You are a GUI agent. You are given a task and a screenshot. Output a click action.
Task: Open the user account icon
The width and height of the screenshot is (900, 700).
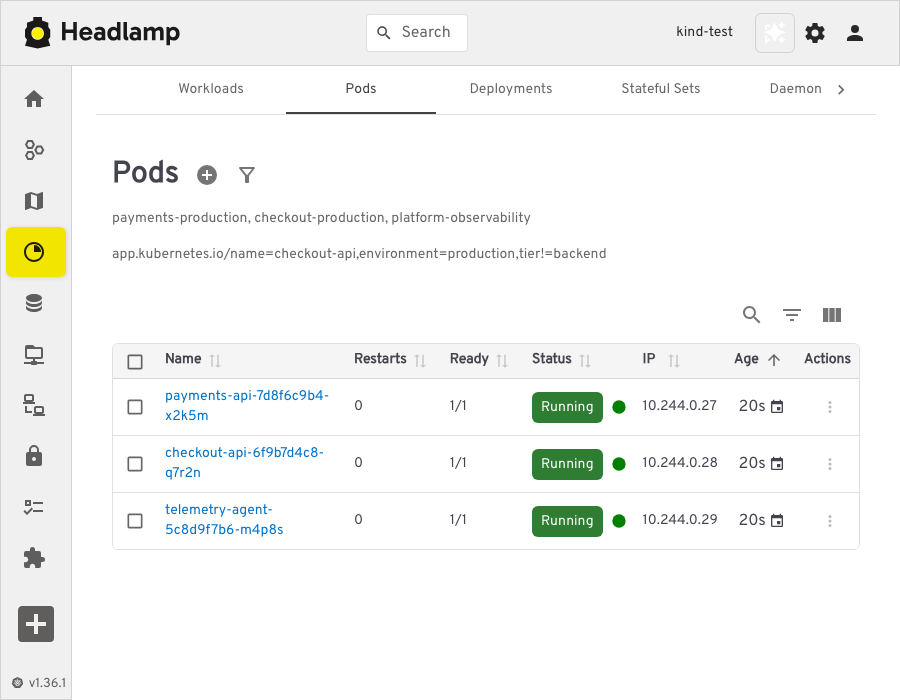[855, 33]
